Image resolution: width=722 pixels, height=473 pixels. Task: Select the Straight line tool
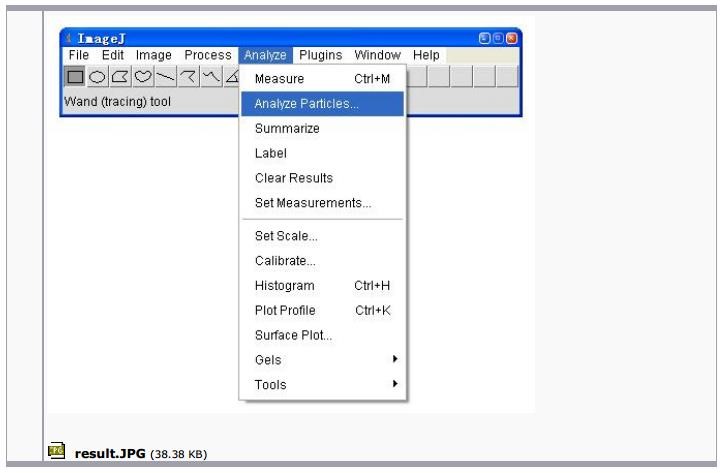(x=165, y=76)
